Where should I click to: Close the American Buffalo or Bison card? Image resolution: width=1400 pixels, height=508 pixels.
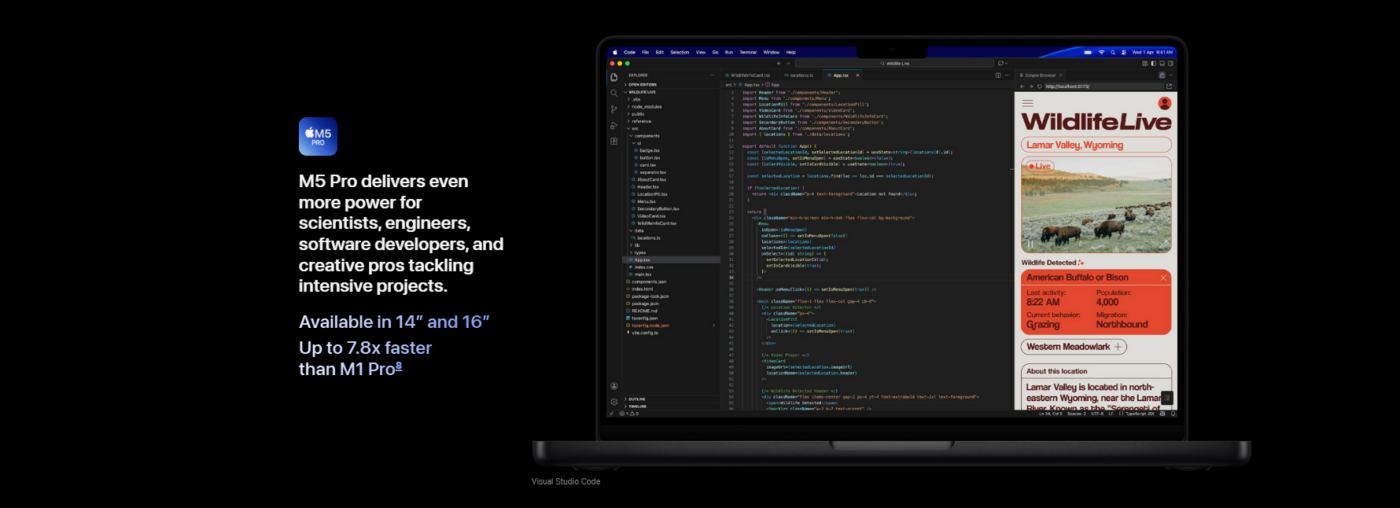(x=1163, y=277)
